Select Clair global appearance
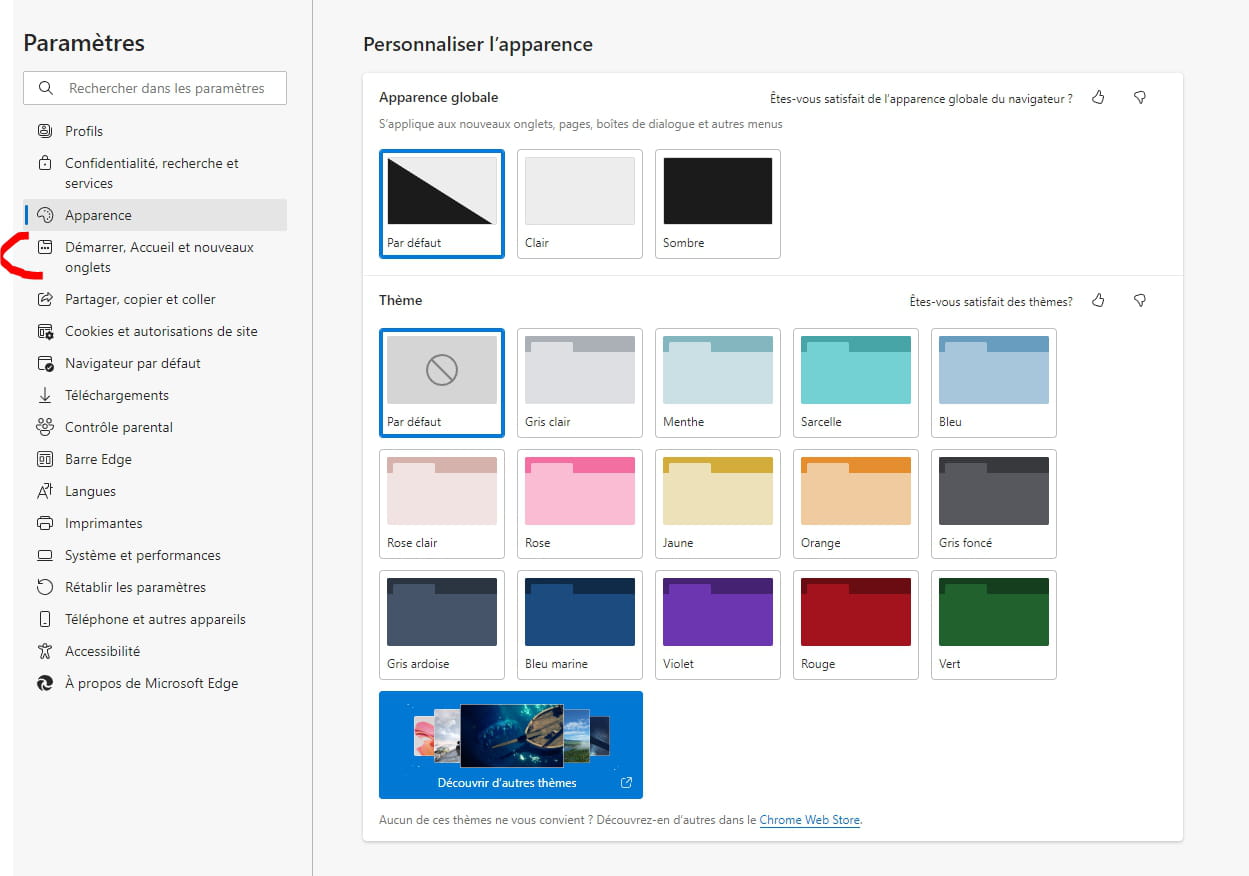This screenshot has width=1249, height=876. (x=580, y=204)
